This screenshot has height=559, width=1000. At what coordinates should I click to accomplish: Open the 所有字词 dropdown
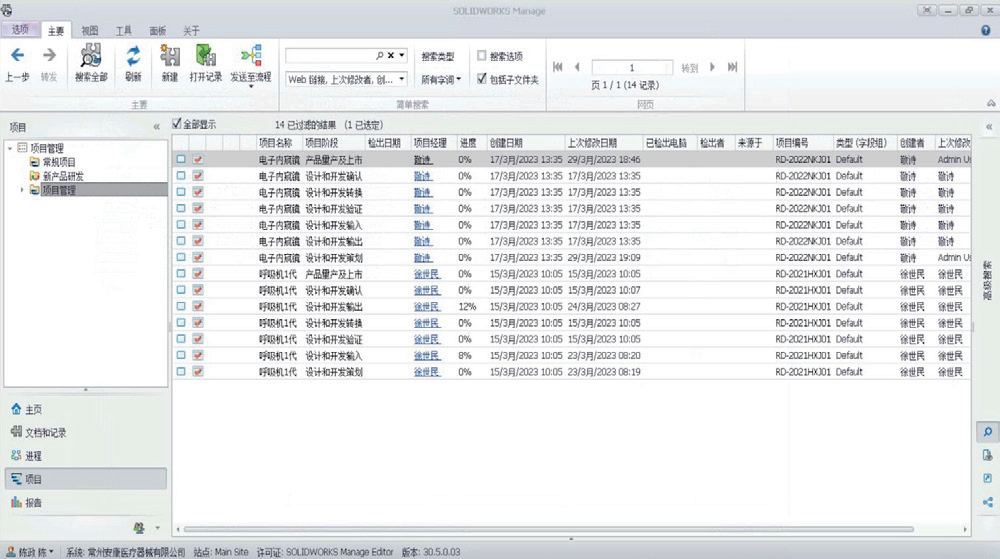441,78
